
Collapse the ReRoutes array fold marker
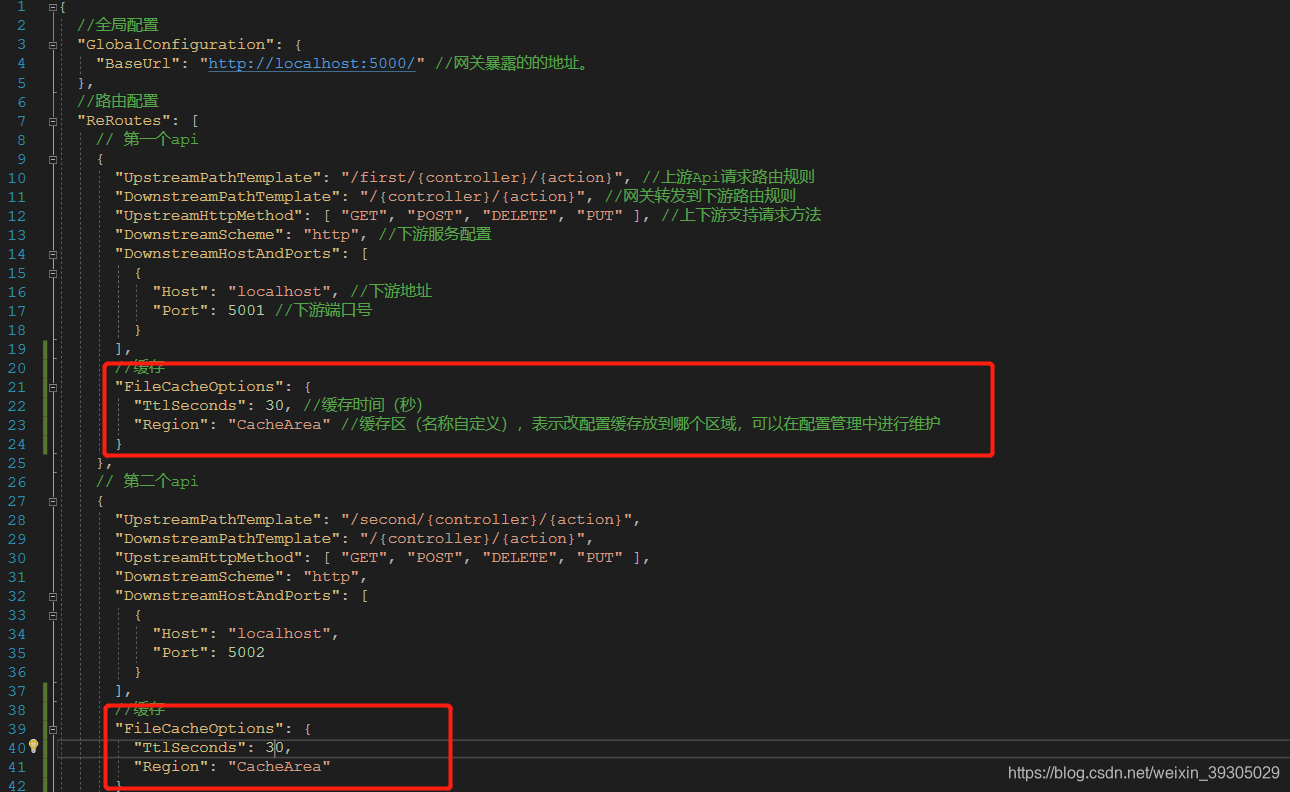[x=52, y=121]
